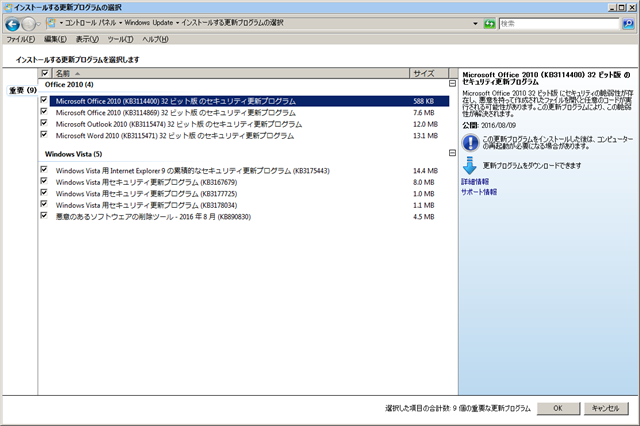
Task: Select the Microsoft Office 2010 KB3114869 row
Action: [x=249, y=113]
